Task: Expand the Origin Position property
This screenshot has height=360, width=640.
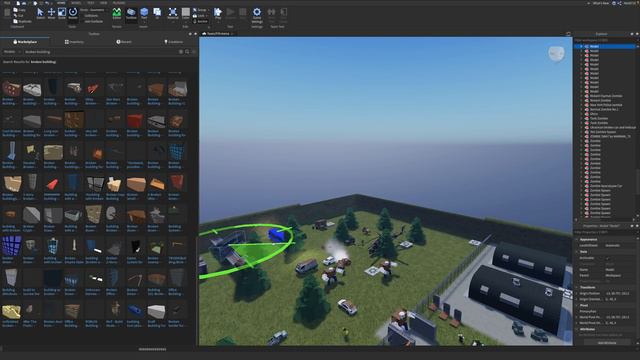Action: (577, 293)
